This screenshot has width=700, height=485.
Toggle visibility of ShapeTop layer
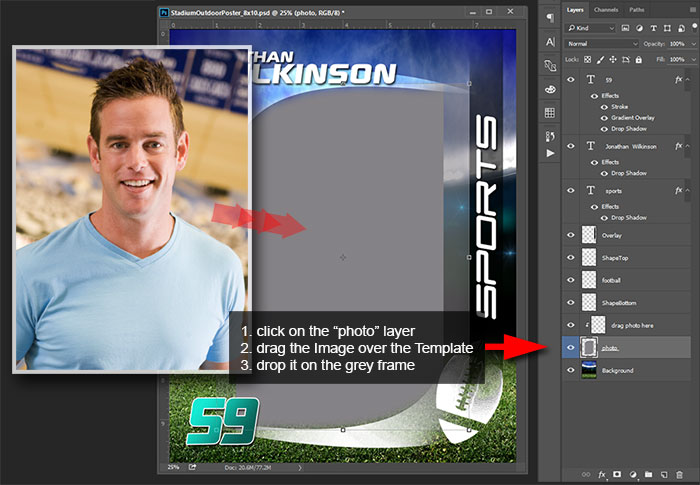point(571,257)
